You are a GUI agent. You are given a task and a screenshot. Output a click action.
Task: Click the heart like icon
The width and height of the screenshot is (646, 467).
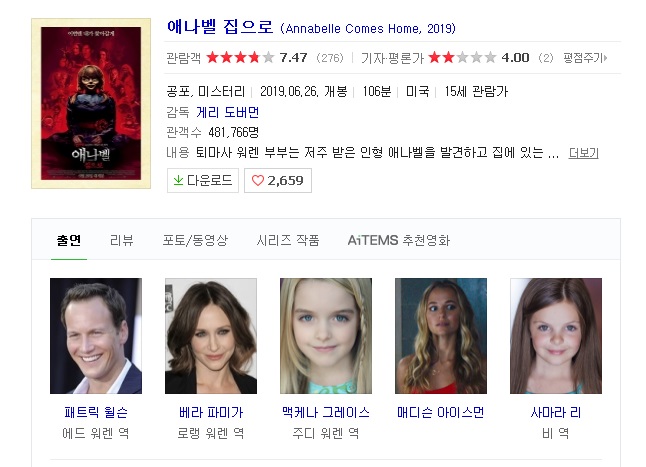257,180
